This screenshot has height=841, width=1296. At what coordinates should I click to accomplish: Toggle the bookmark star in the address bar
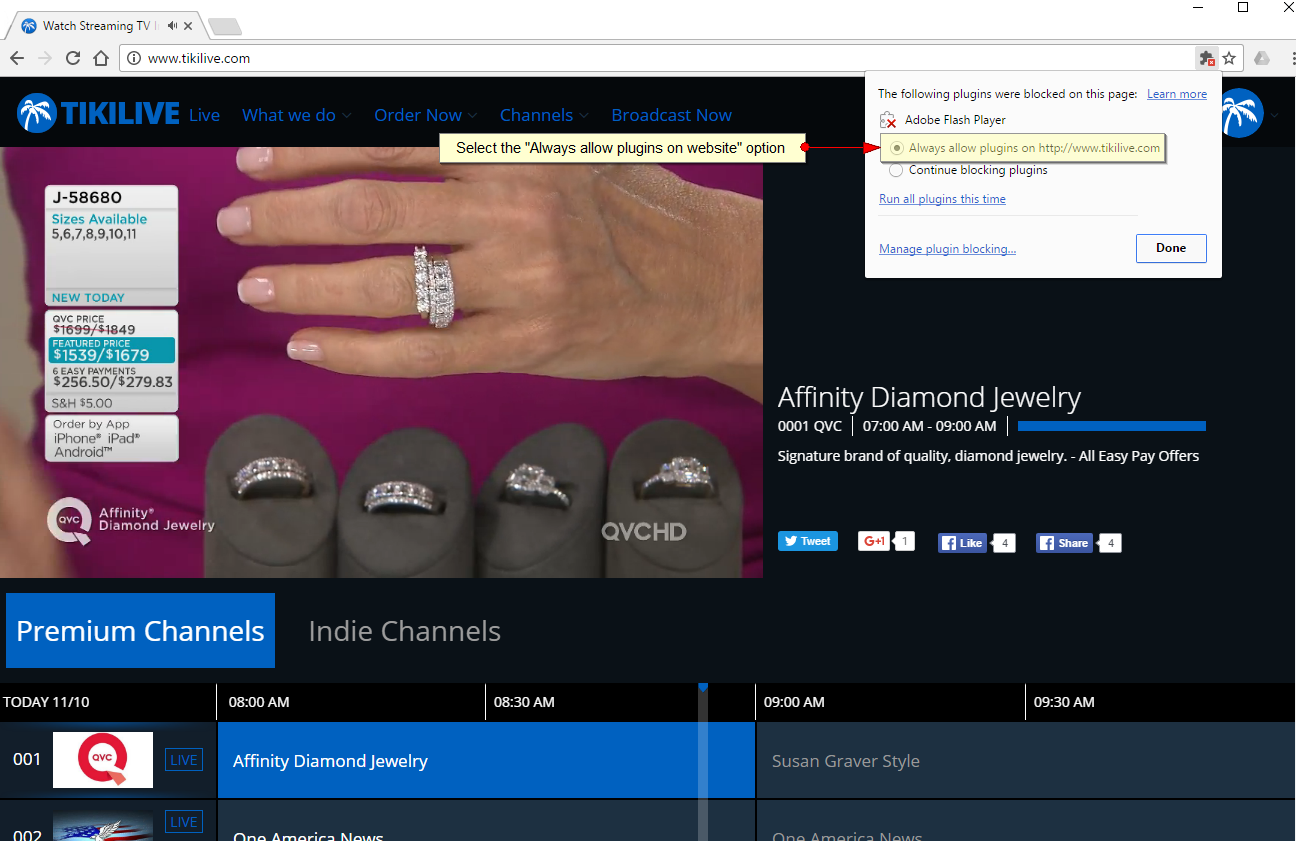(x=1229, y=58)
